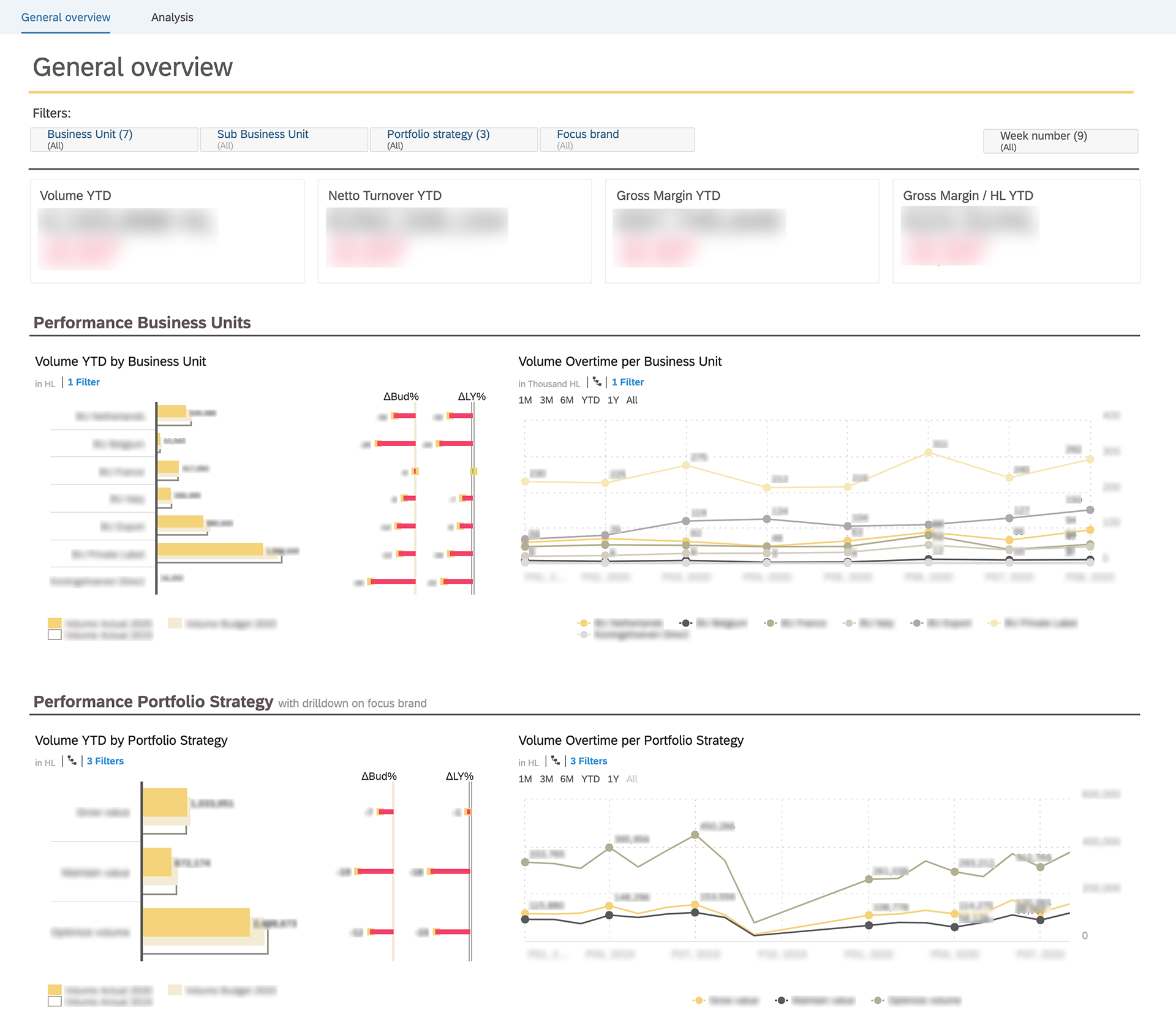The width and height of the screenshot is (1176, 1029).
Task: Click the Gross Margin YTD tile
Action: click(742, 231)
